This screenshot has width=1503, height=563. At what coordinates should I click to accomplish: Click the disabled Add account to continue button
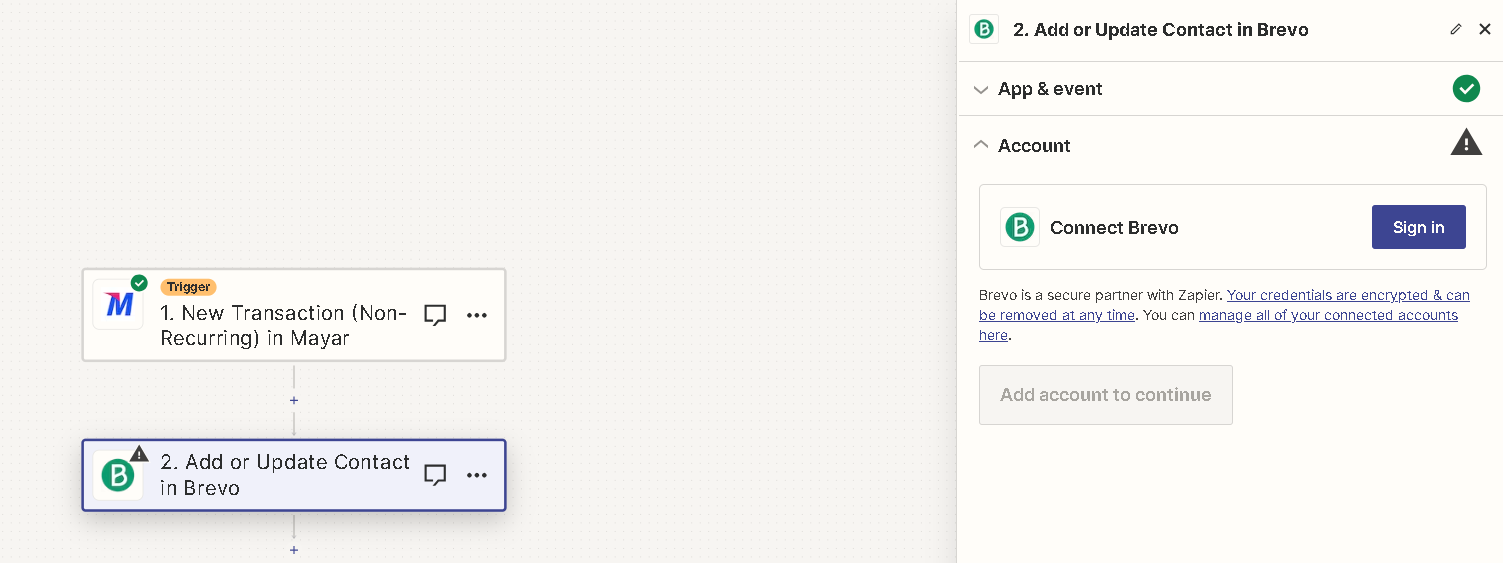click(x=1106, y=395)
